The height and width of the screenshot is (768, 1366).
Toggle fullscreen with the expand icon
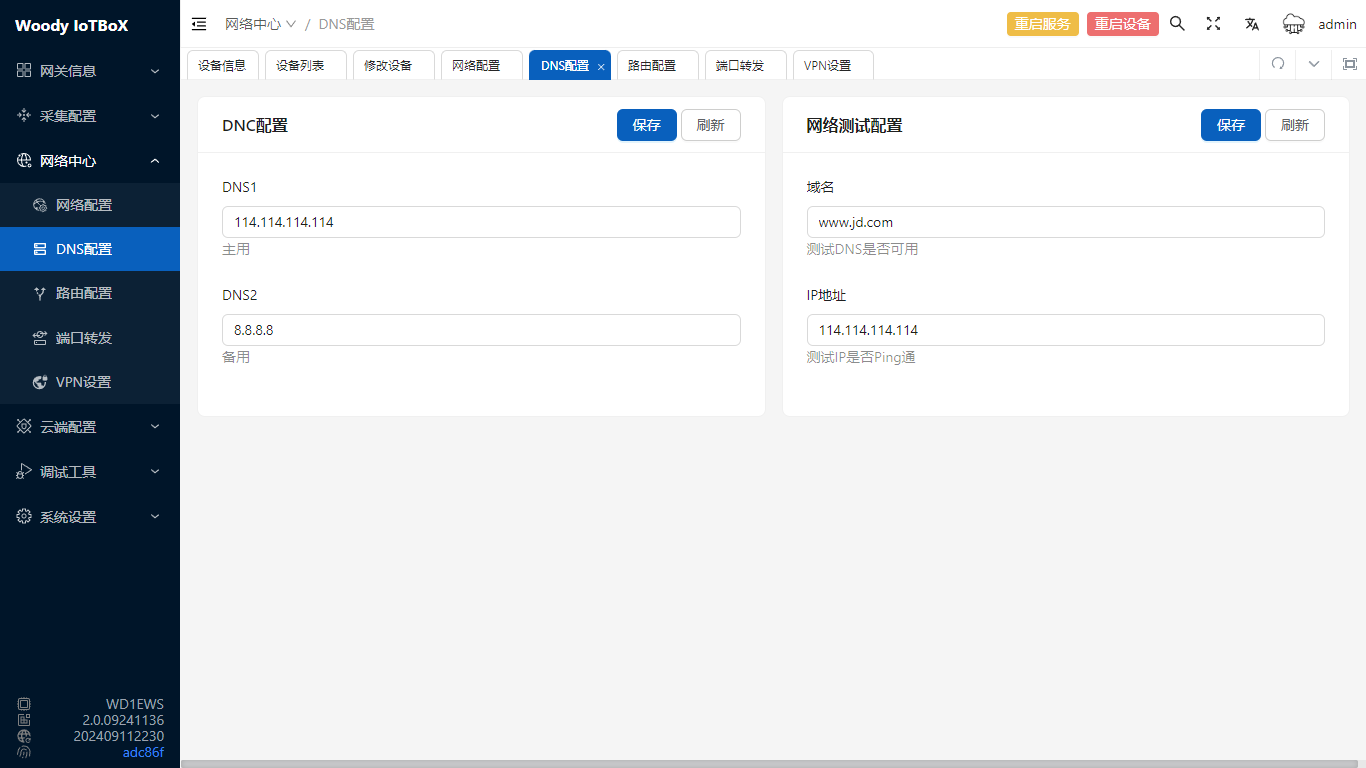pyautogui.click(x=1213, y=24)
